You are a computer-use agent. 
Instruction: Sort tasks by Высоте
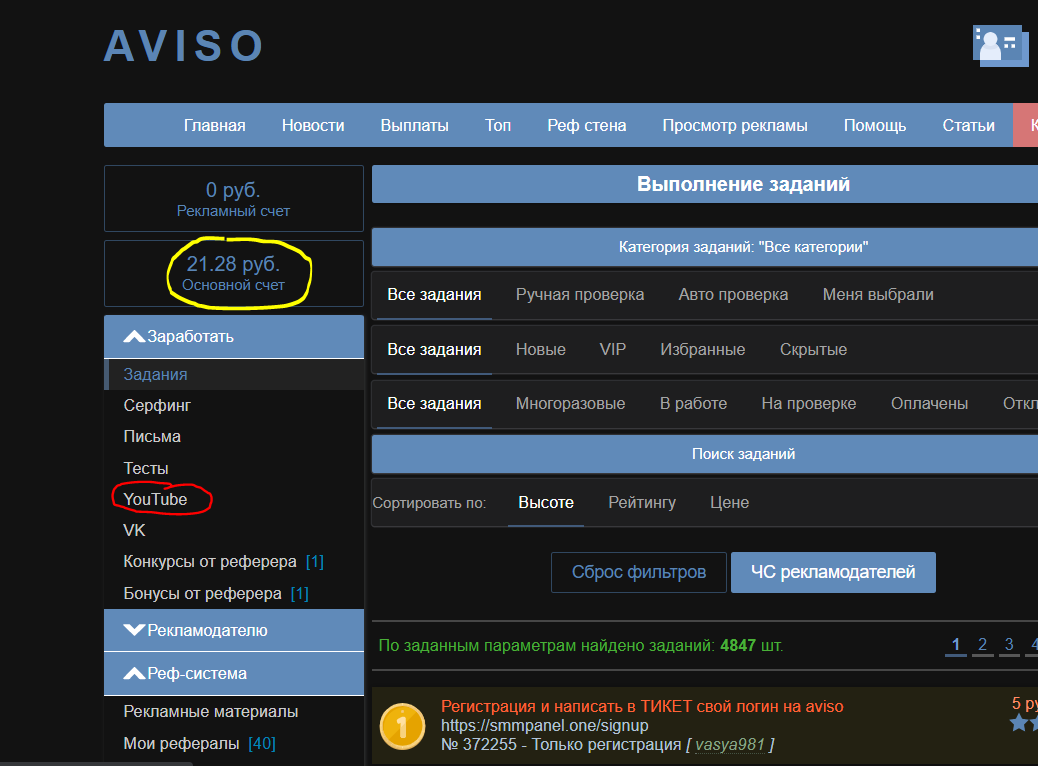pos(545,503)
